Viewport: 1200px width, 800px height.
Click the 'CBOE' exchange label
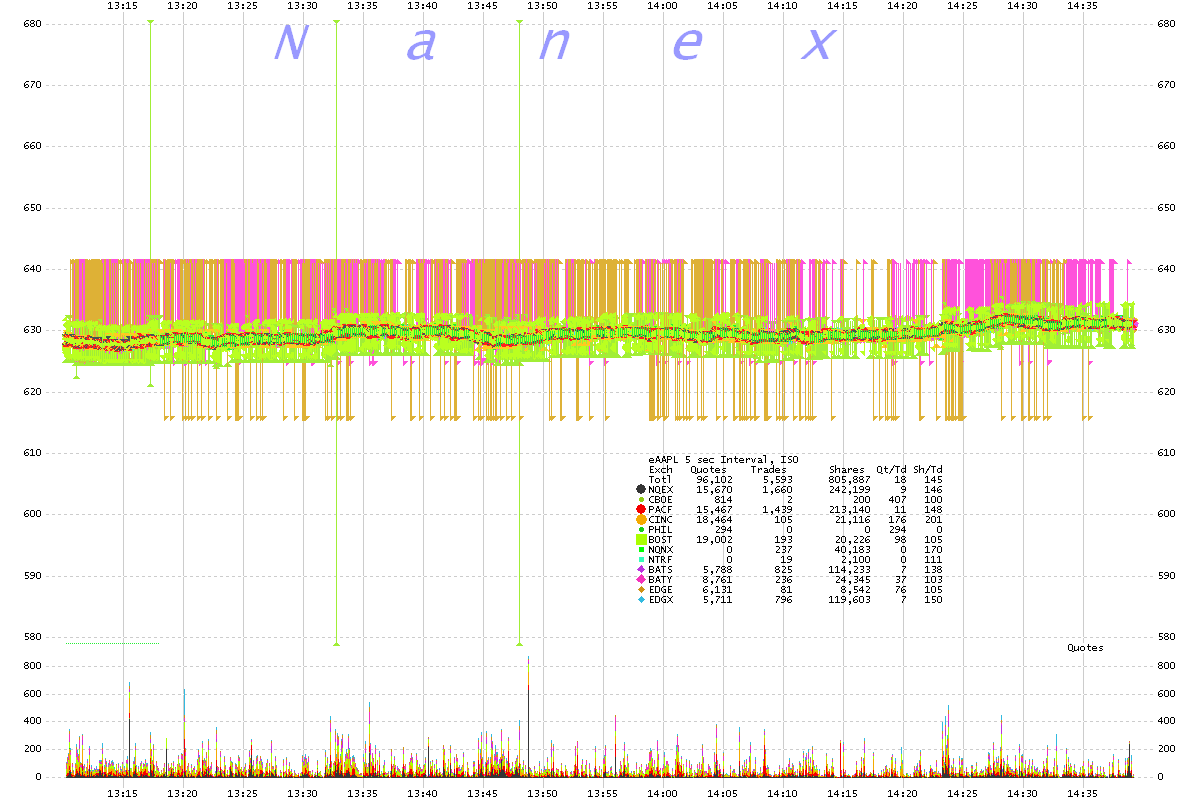pyautogui.click(x=661, y=499)
